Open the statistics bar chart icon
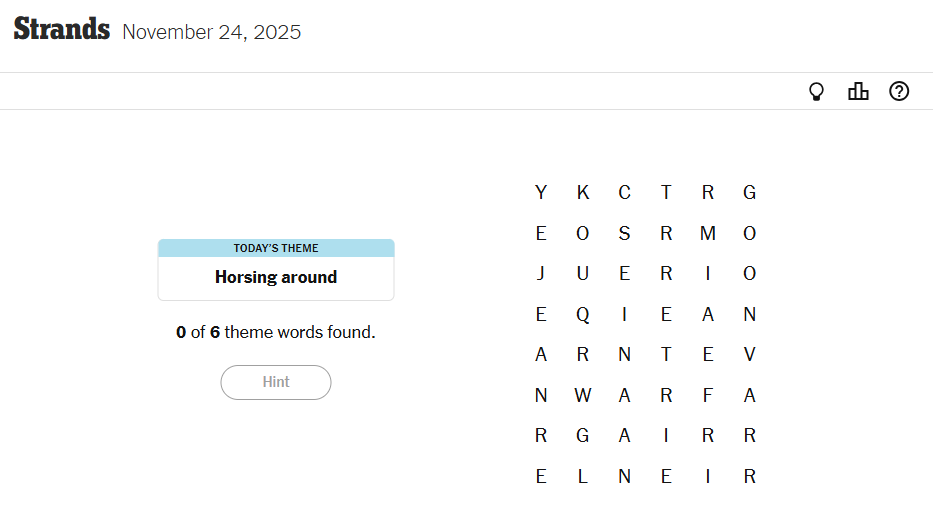 coord(858,92)
